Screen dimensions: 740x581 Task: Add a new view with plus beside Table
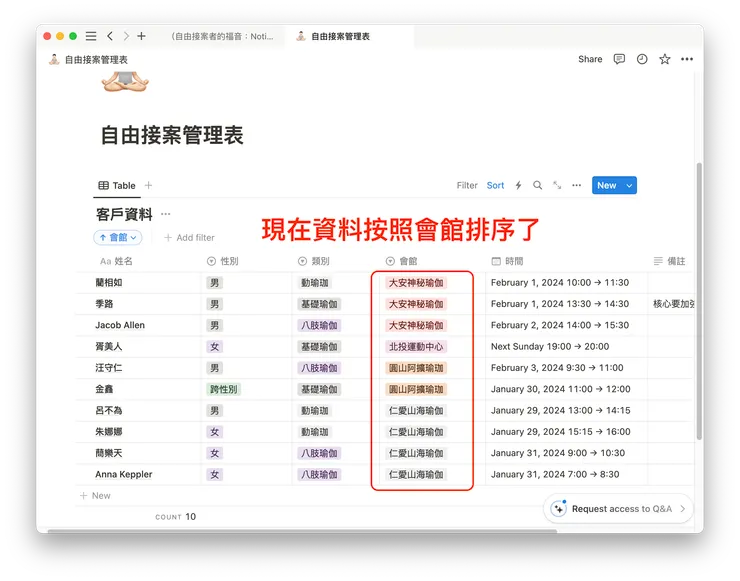click(x=148, y=185)
